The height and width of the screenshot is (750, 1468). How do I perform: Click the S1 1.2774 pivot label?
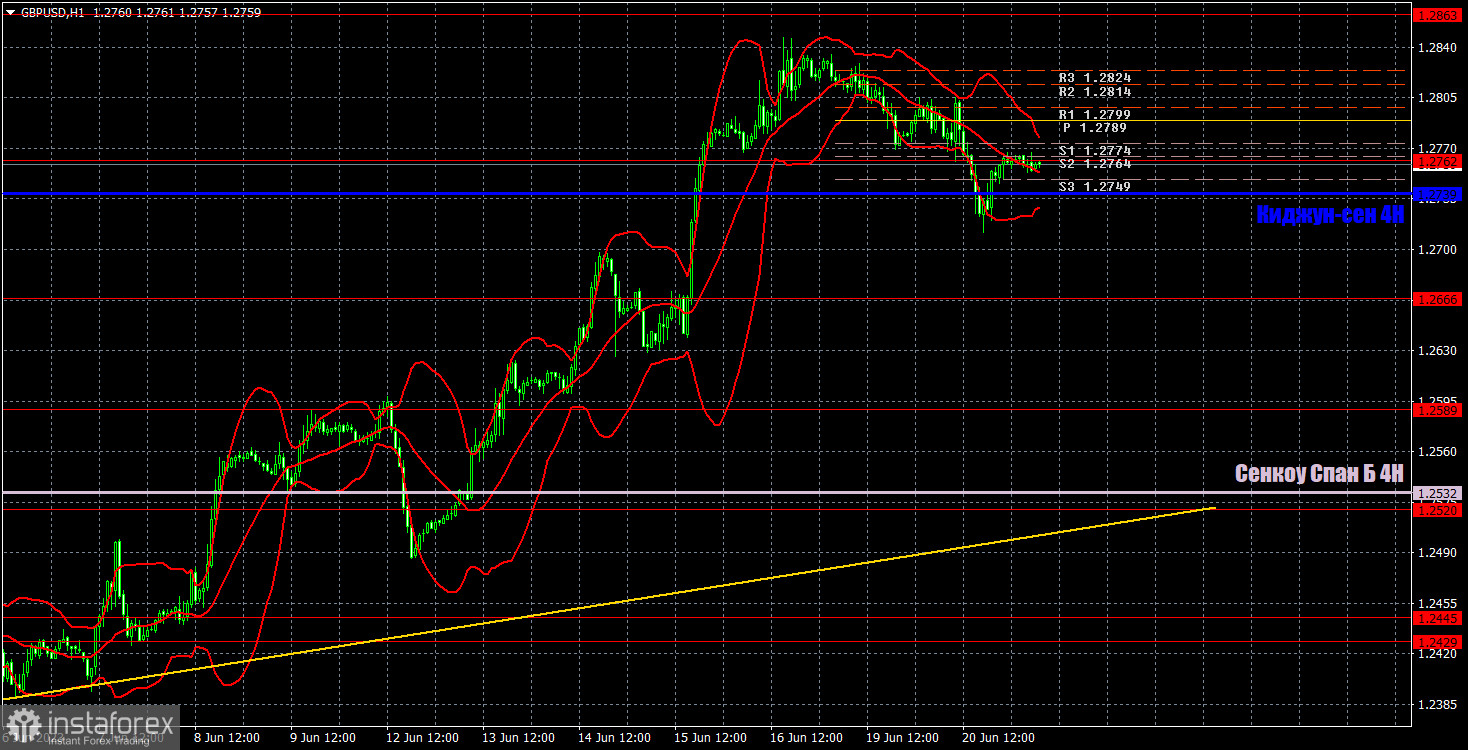point(1095,151)
